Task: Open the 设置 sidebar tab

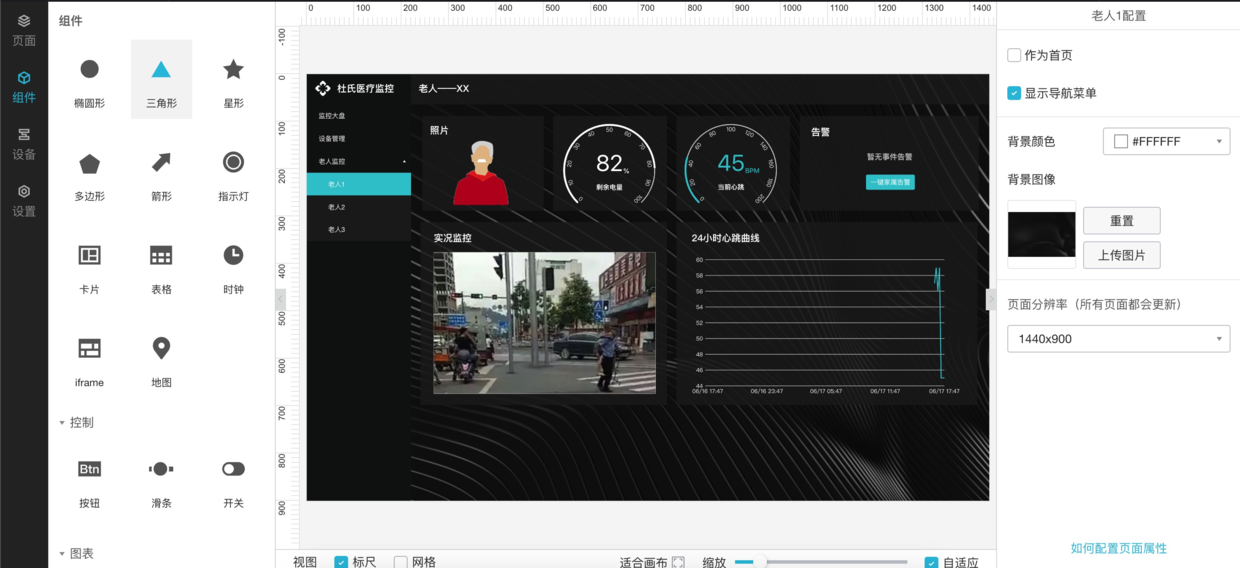Action: click(24, 201)
